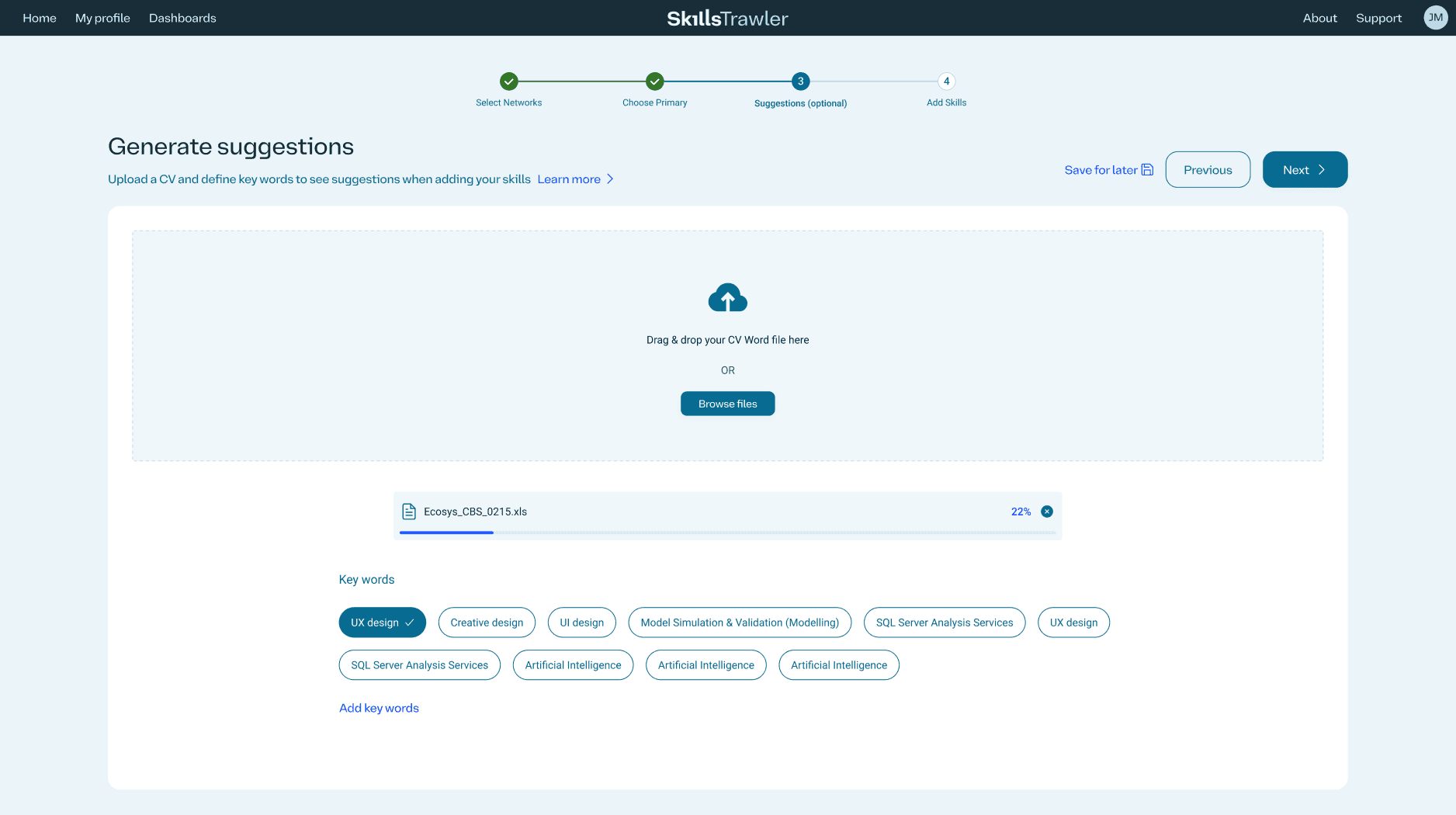Image resolution: width=1456 pixels, height=815 pixels.
Task: Click the Select Networks step label
Action: 509,102
